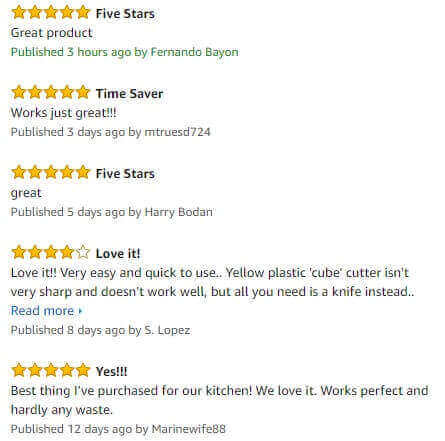Open the Yes!!! review title

112,371
